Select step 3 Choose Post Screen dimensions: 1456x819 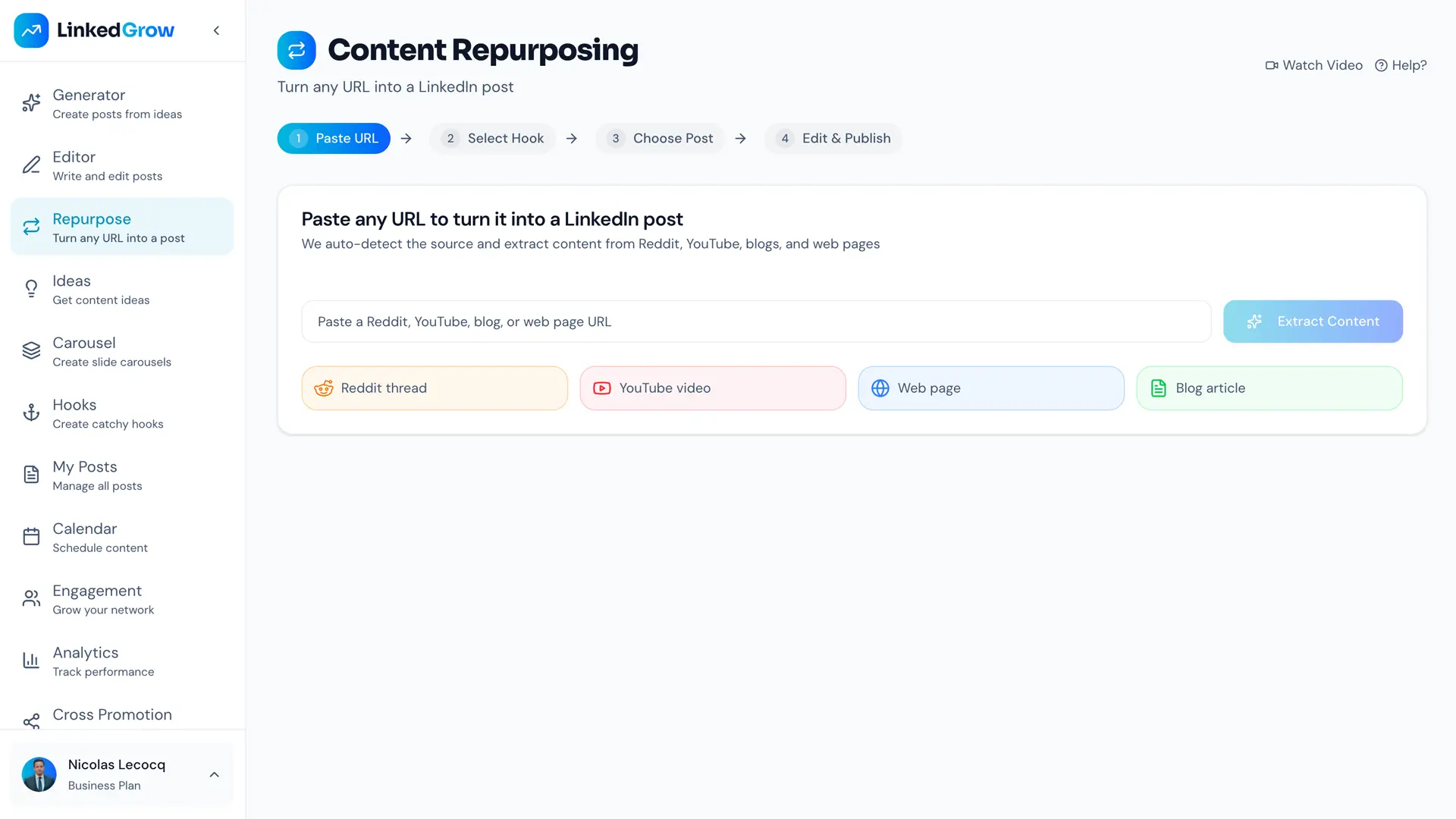coord(661,138)
